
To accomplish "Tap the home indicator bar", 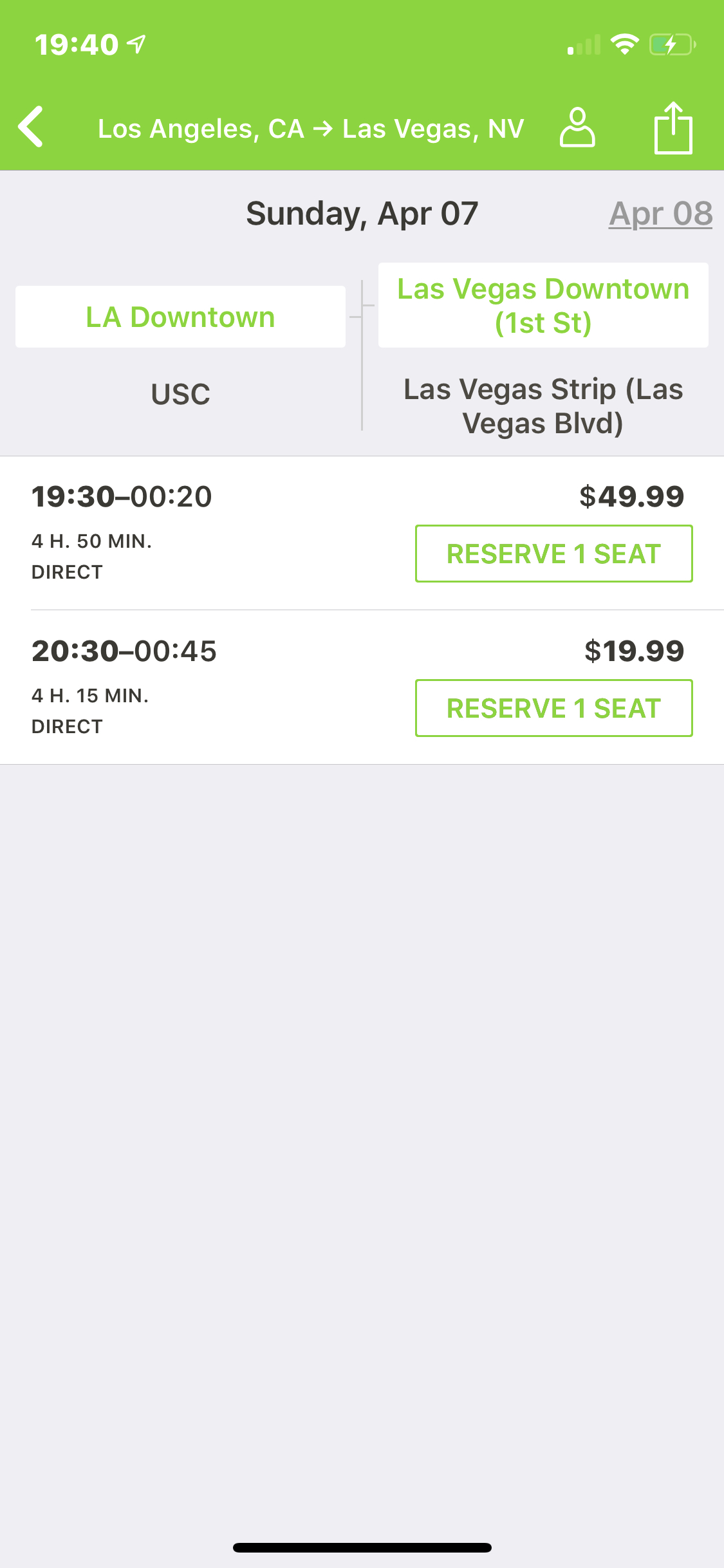I will point(362,1547).
